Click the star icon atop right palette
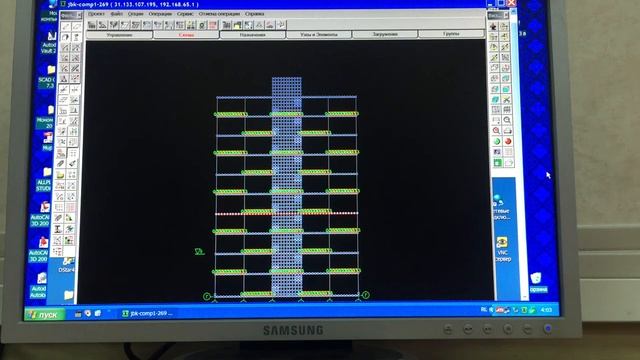 click(x=493, y=27)
